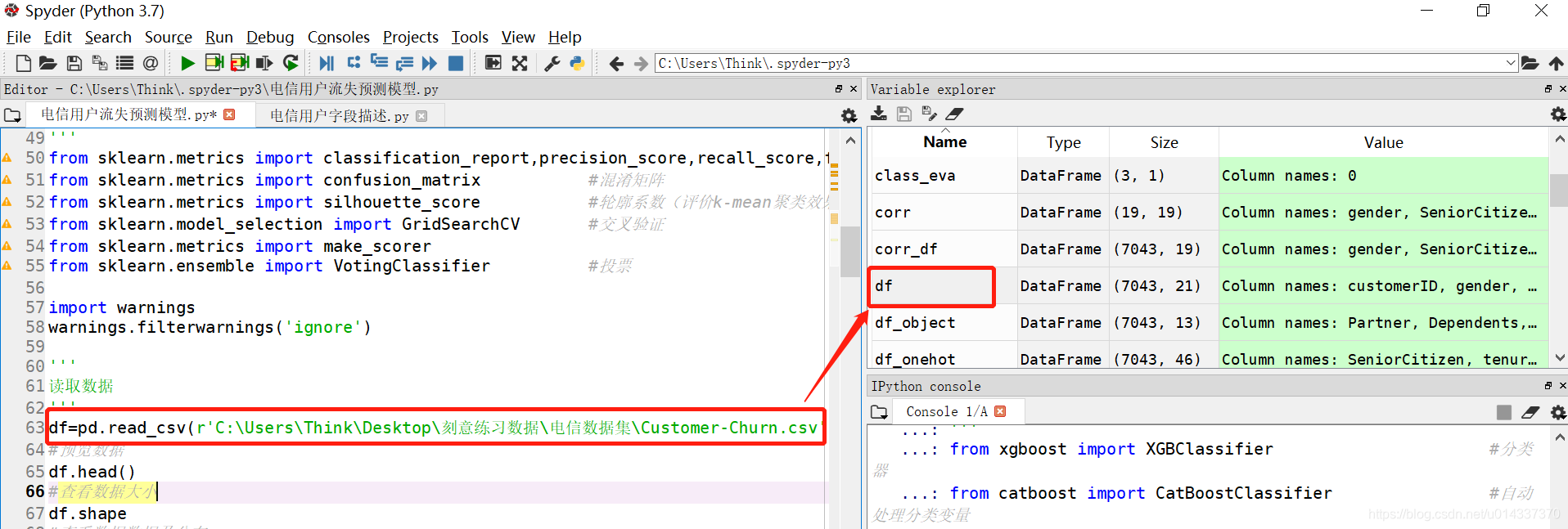
Task: Start debugging with Debug file icon
Action: click(x=327, y=63)
